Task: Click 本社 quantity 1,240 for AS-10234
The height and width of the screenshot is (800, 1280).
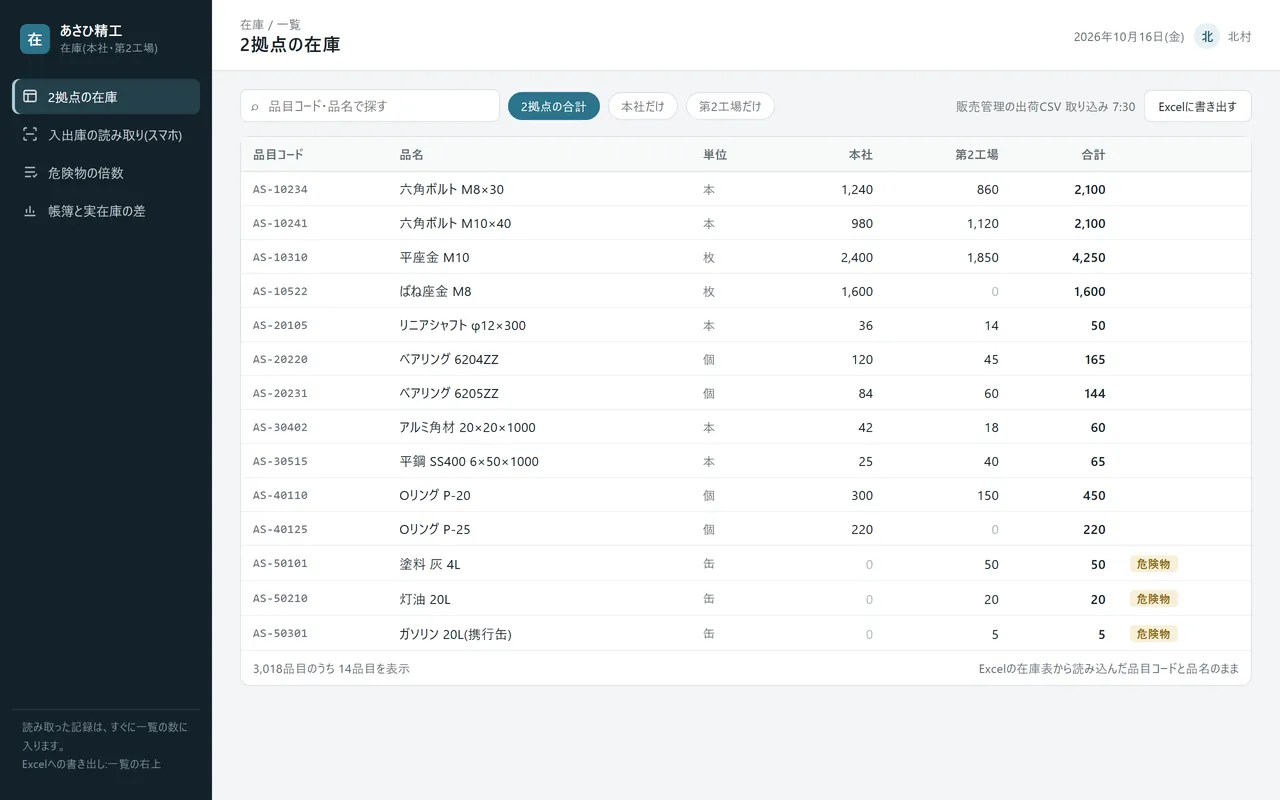Action: 857,189
